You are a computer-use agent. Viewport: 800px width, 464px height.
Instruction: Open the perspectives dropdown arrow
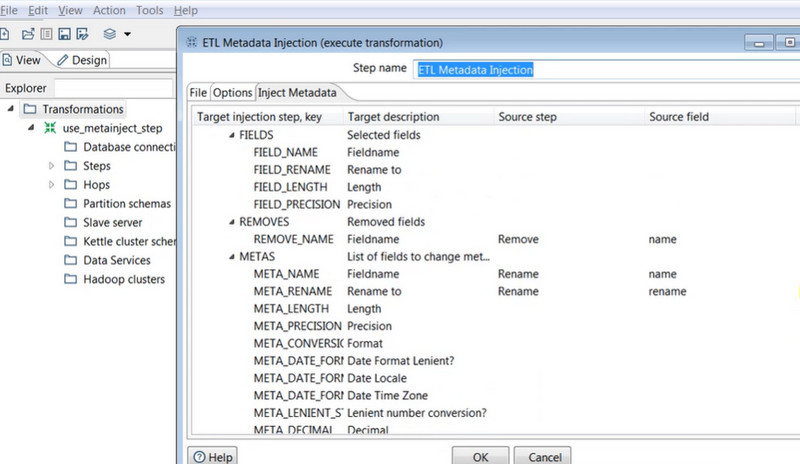pyautogui.click(x=127, y=35)
